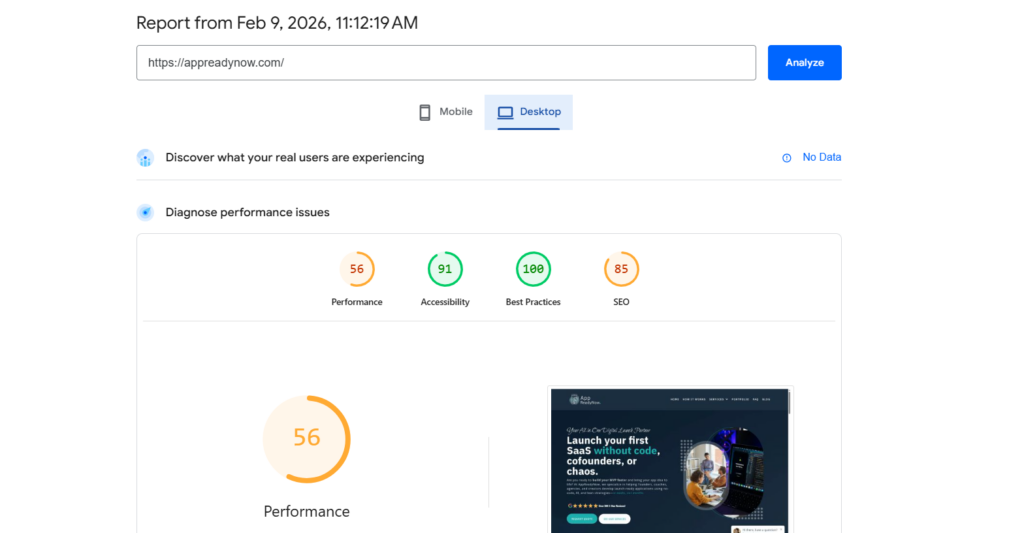Click the desktop laptop icon

click(505, 112)
